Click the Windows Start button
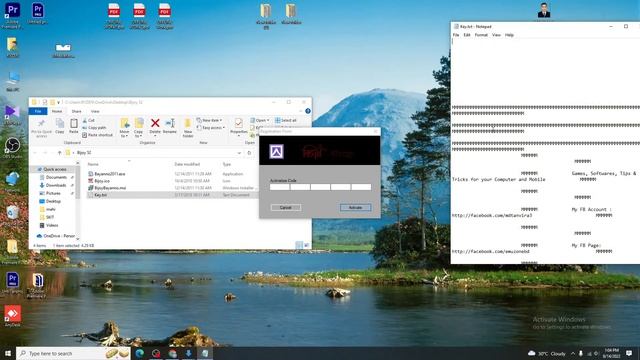640x360 pixels. [x=7, y=353]
